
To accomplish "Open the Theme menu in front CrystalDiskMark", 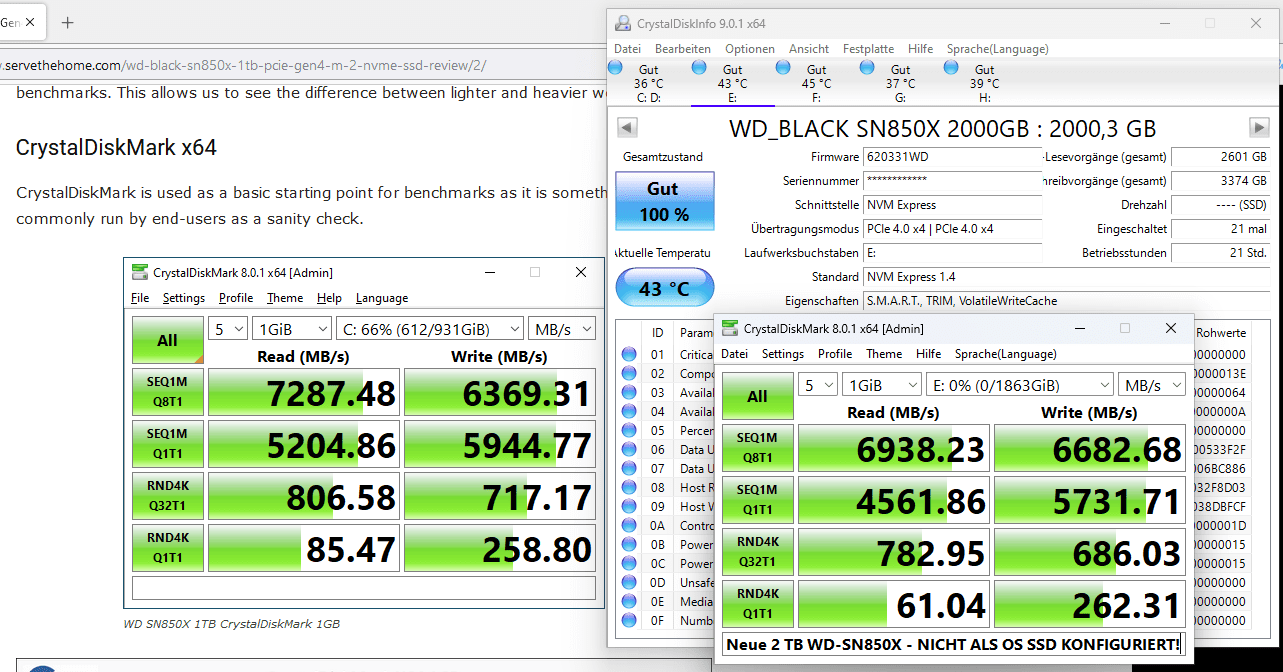I will [x=884, y=354].
